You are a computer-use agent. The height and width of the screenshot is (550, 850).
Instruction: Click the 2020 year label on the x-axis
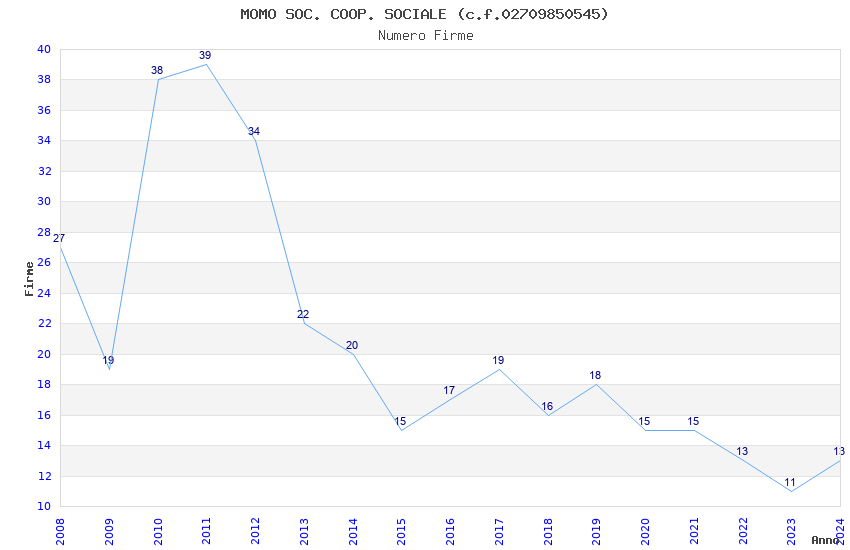(x=646, y=531)
